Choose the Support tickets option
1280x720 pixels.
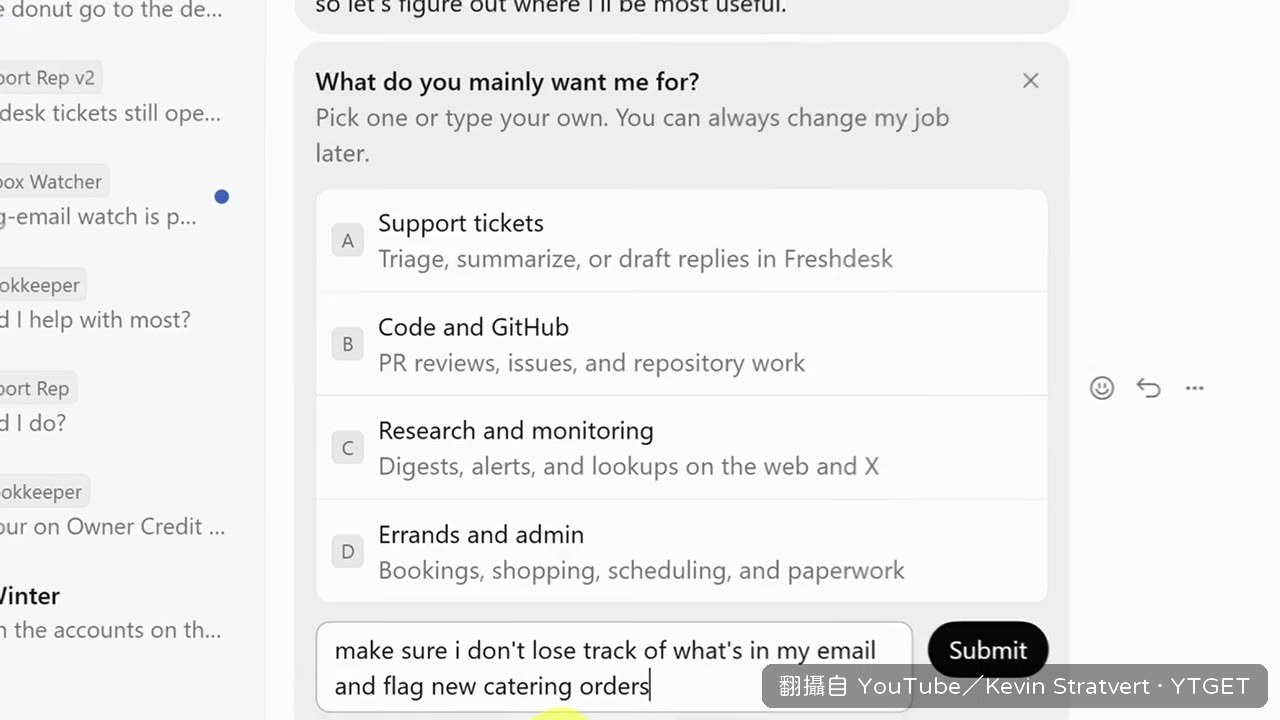[x=682, y=241]
